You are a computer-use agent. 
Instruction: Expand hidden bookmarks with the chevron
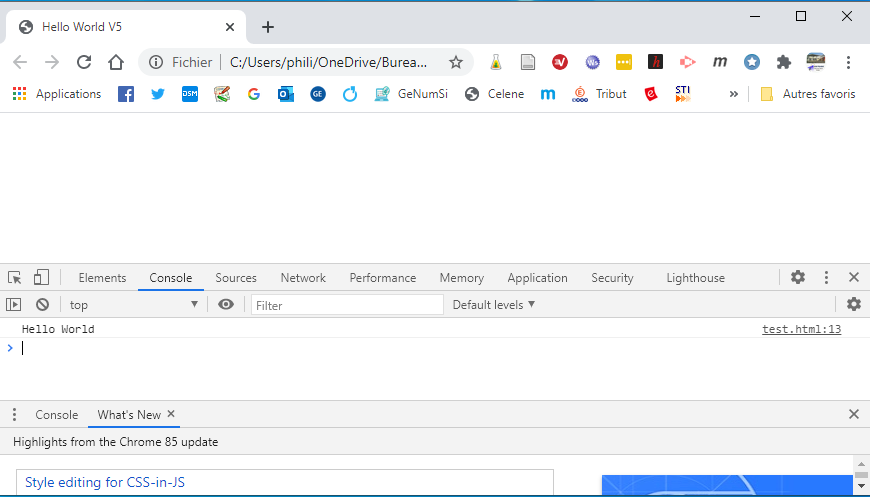tap(733, 94)
